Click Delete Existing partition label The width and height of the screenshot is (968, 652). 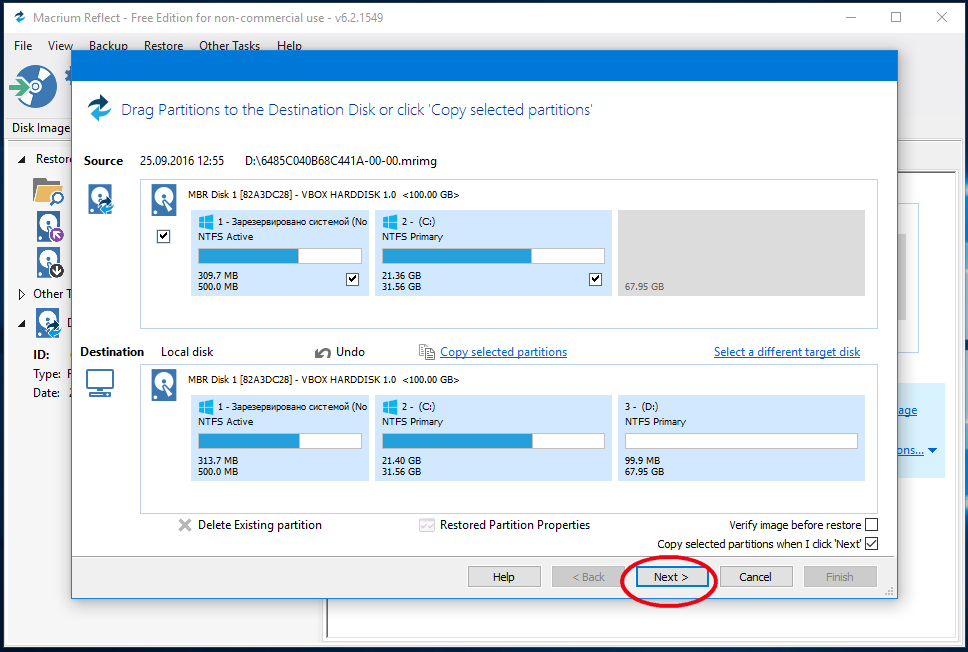point(260,525)
